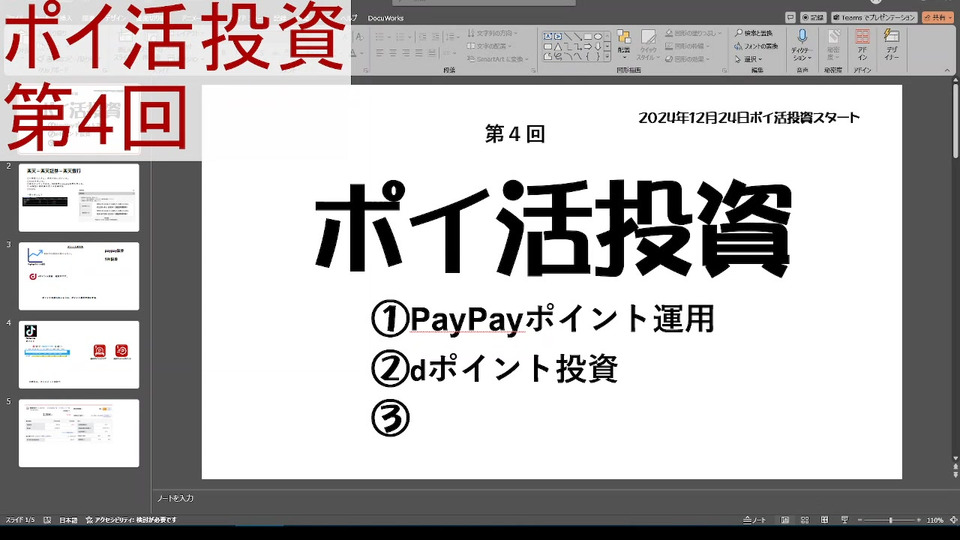Screen dimensions: 960x540
Task: Click Teams でプレゼンテーション button
Action: 874,18
